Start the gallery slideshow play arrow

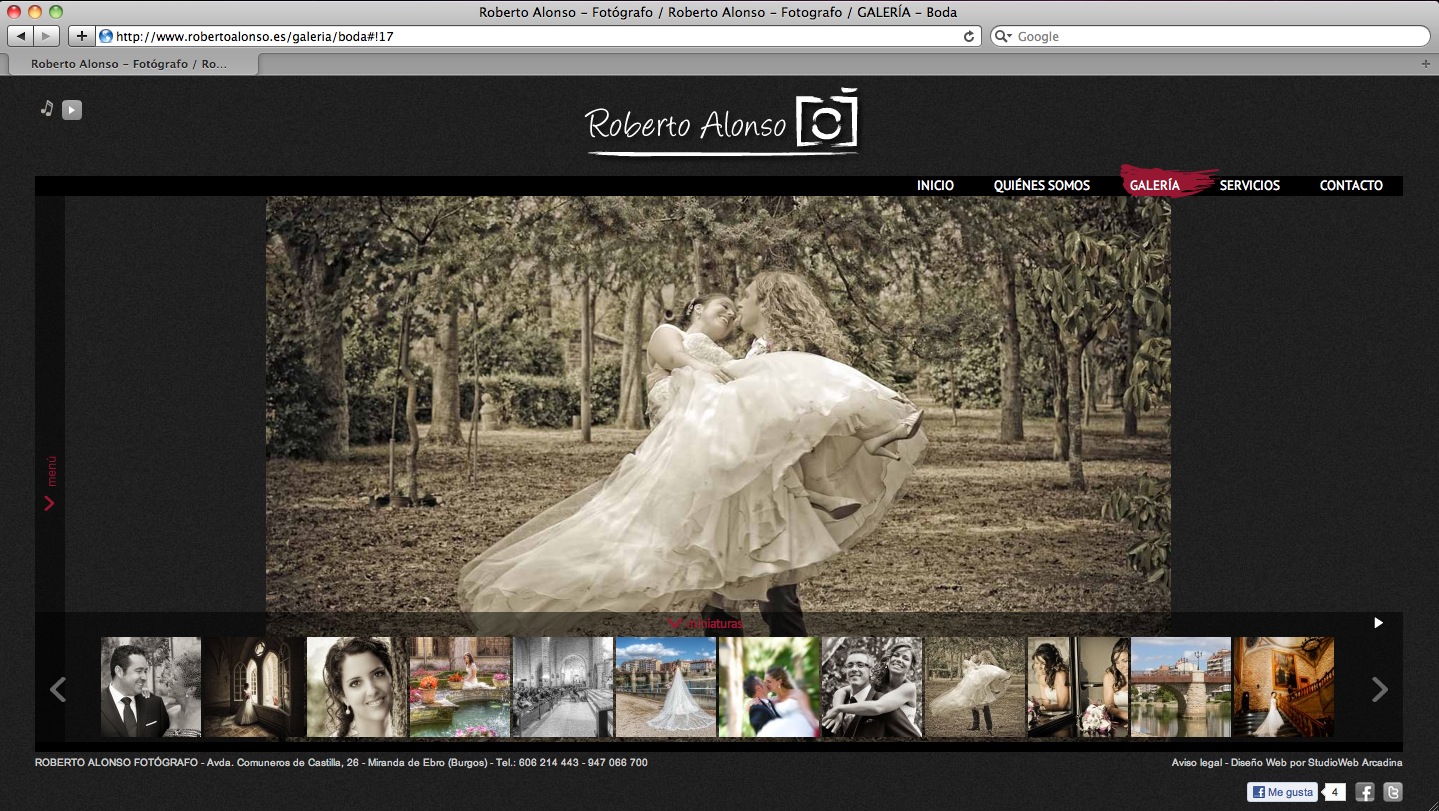coord(1378,623)
